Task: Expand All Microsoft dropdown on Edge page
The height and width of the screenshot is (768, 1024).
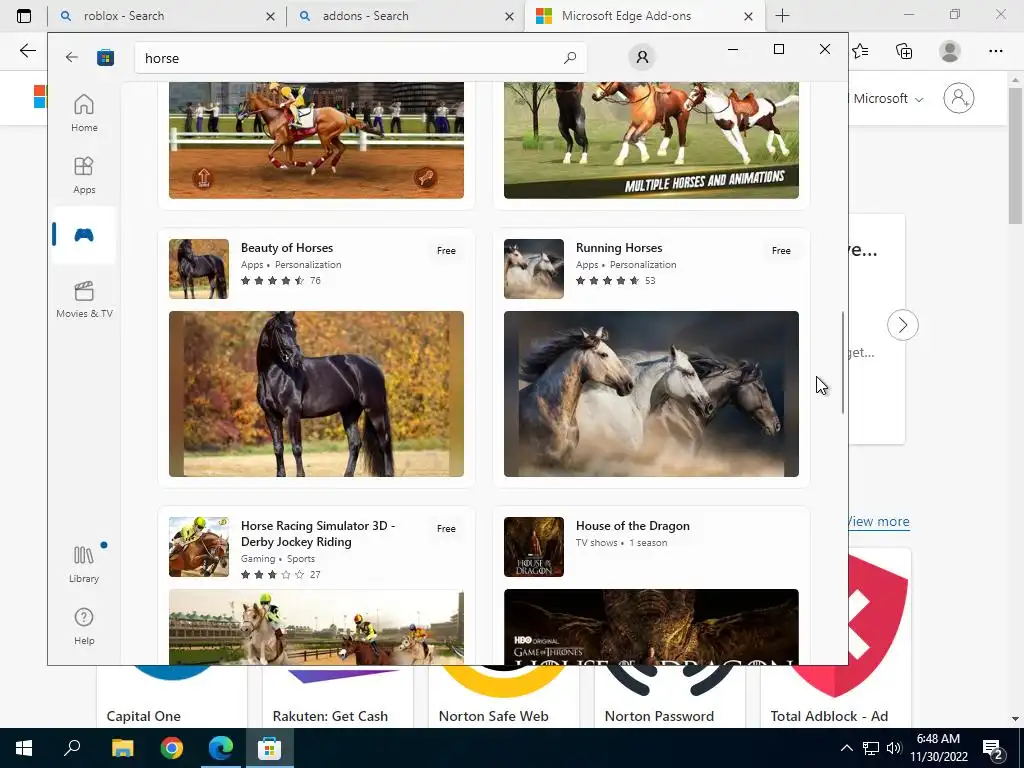Action: coord(886,99)
